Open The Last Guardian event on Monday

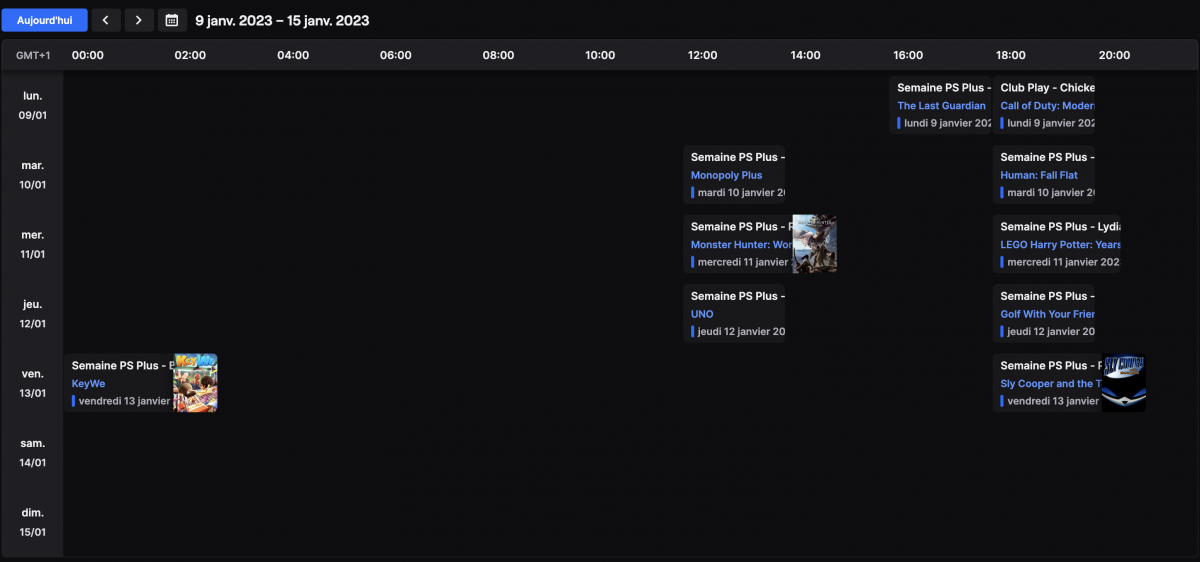(x=940, y=105)
